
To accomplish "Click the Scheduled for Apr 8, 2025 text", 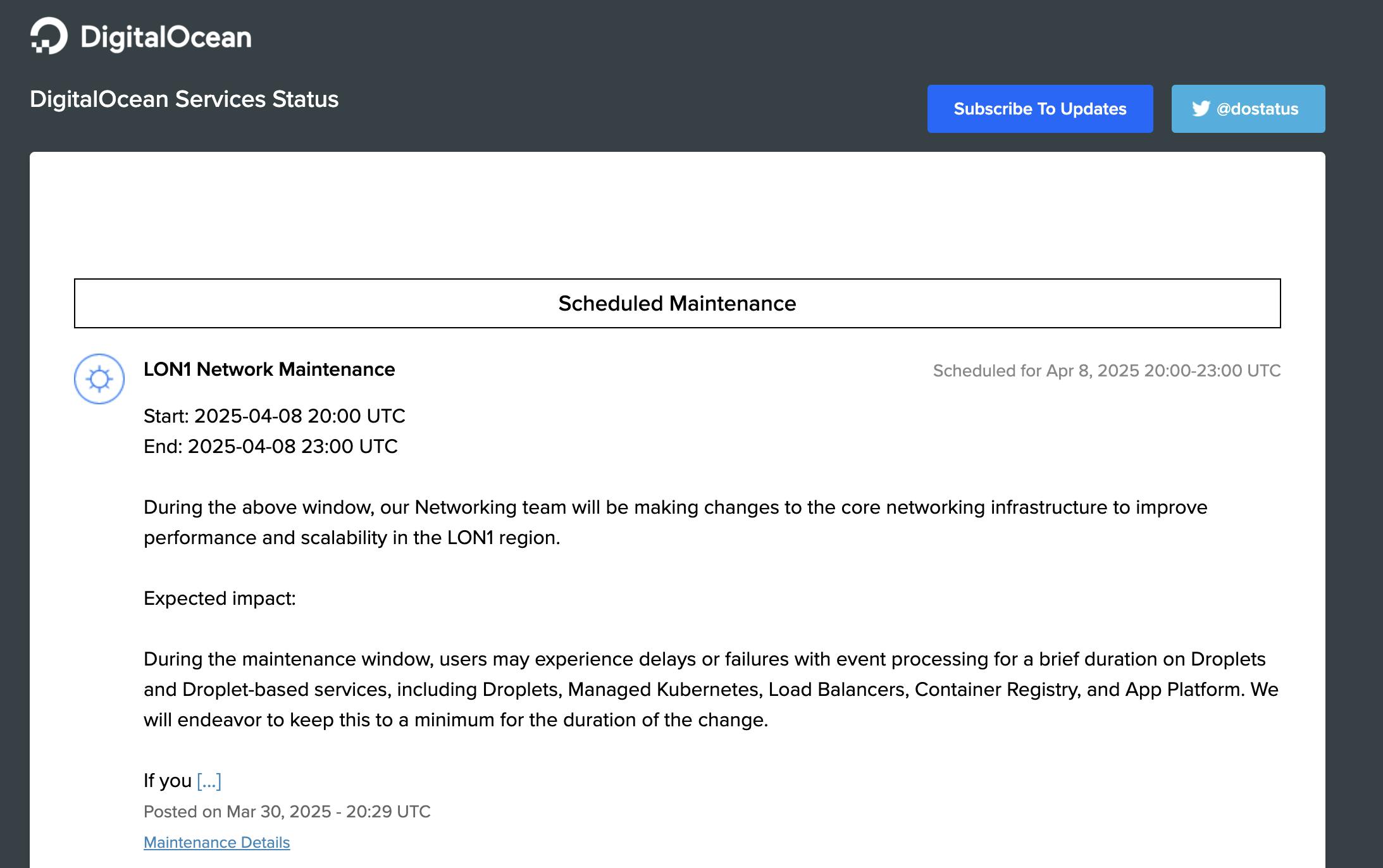I will (x=1107, y=371).
